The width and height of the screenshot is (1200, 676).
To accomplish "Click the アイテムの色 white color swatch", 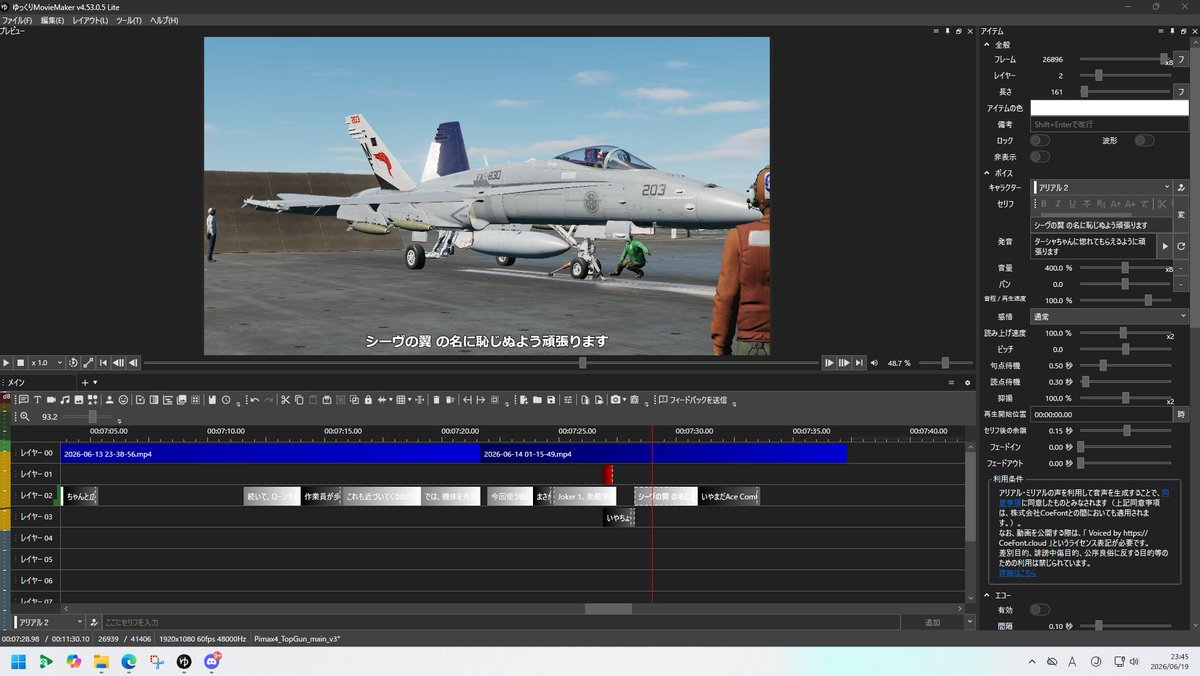I will (1109, 108).
